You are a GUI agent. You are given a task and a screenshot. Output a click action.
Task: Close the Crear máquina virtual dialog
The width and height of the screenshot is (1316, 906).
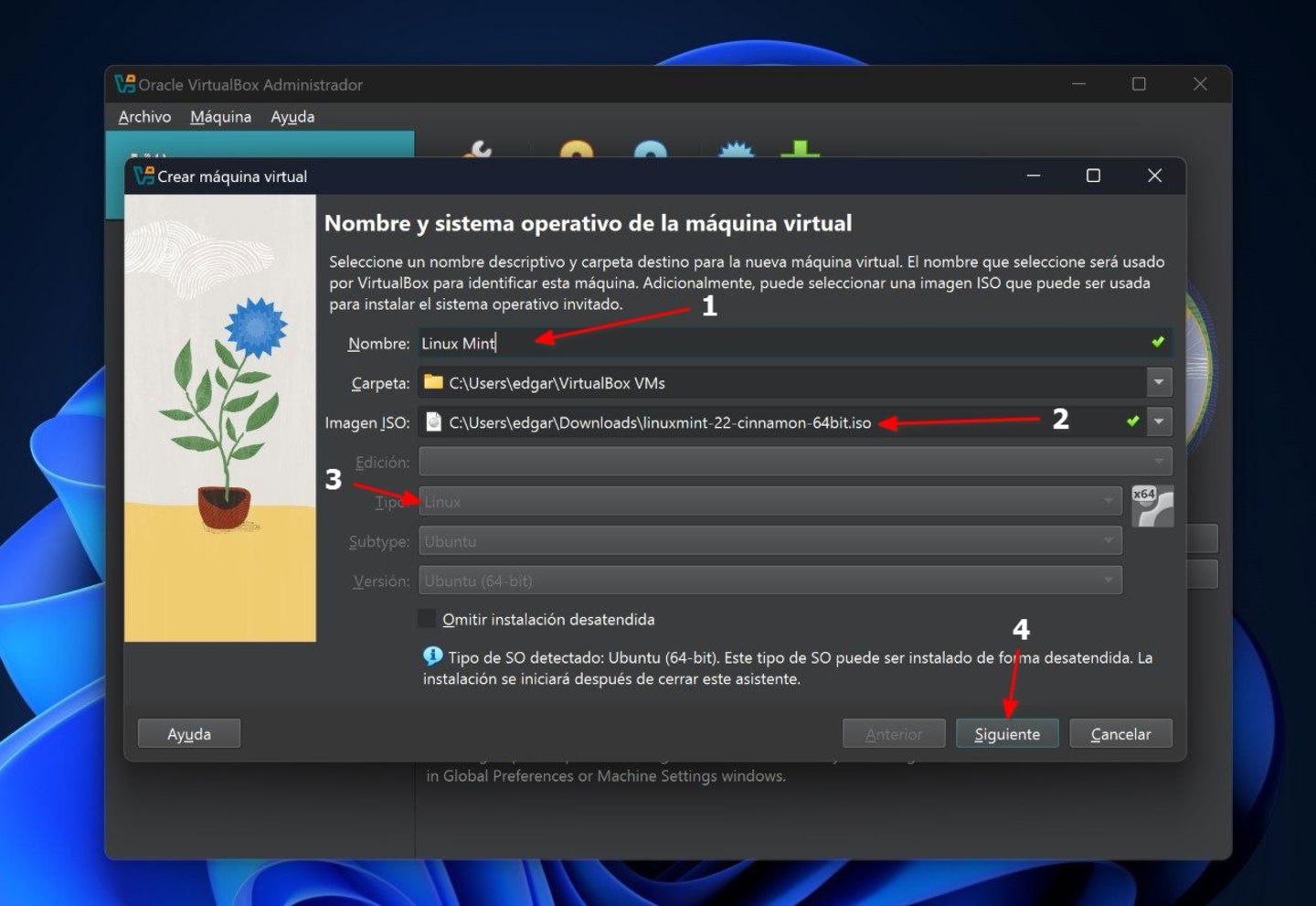[x=1154, y=176]
